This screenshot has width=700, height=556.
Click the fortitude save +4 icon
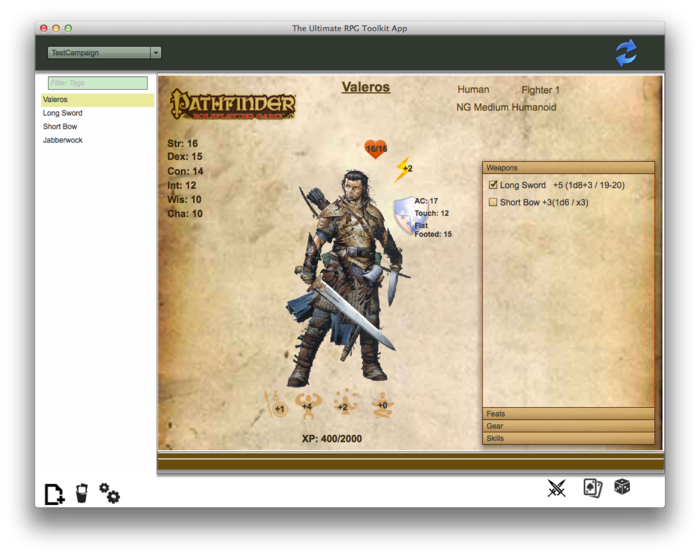pyautogui.click(x=308, y=406)
